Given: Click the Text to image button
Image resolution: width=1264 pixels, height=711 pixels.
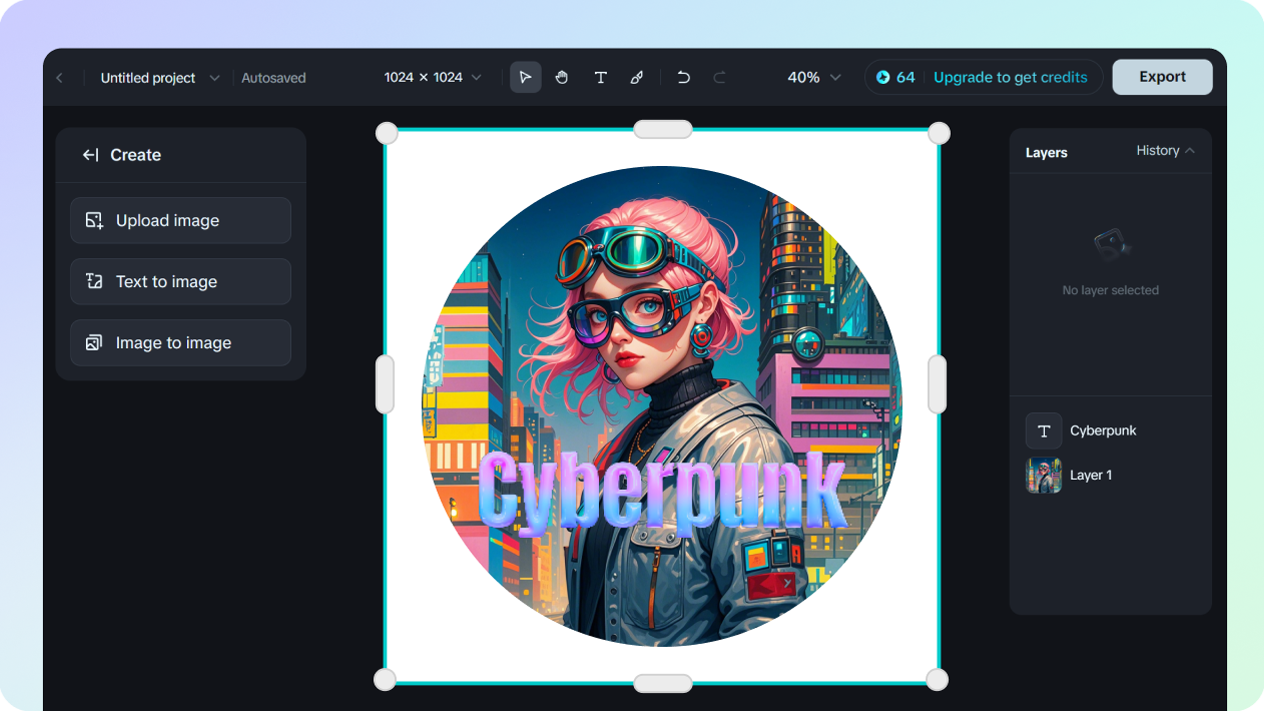Looking at the screenshot, I should click(x=181, y=281).
